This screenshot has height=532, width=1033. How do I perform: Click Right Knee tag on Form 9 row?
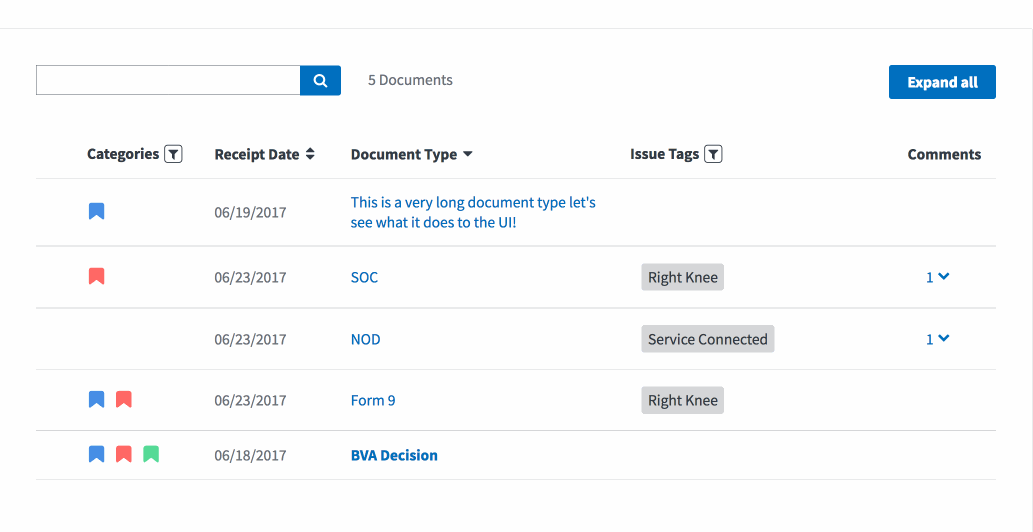[x=683, y=400]
